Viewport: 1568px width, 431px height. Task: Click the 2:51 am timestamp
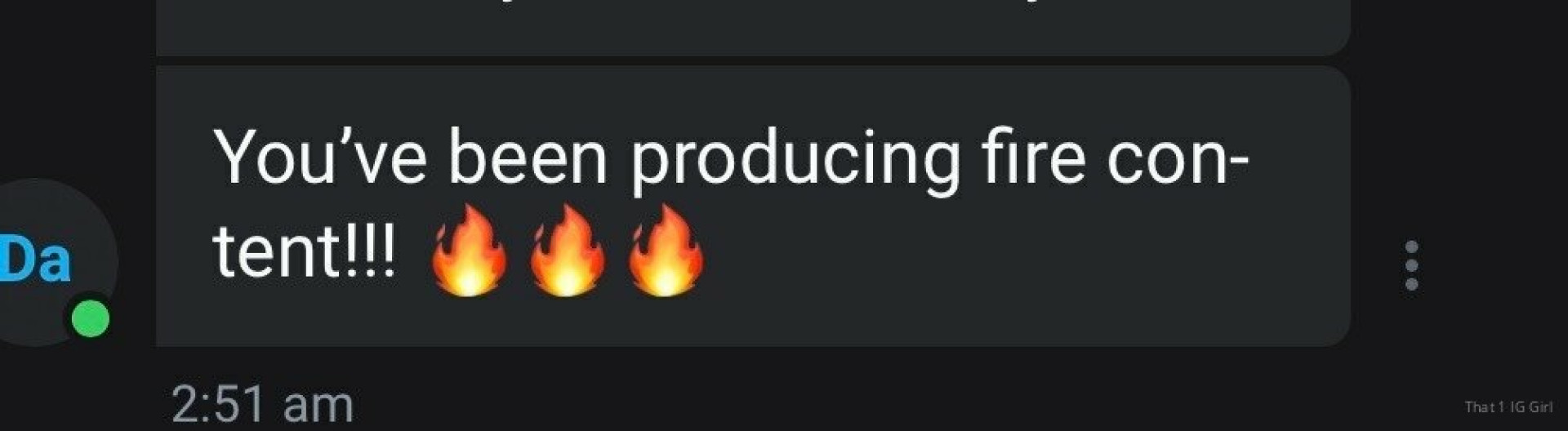pyautogui.click(x=262, y=404)
